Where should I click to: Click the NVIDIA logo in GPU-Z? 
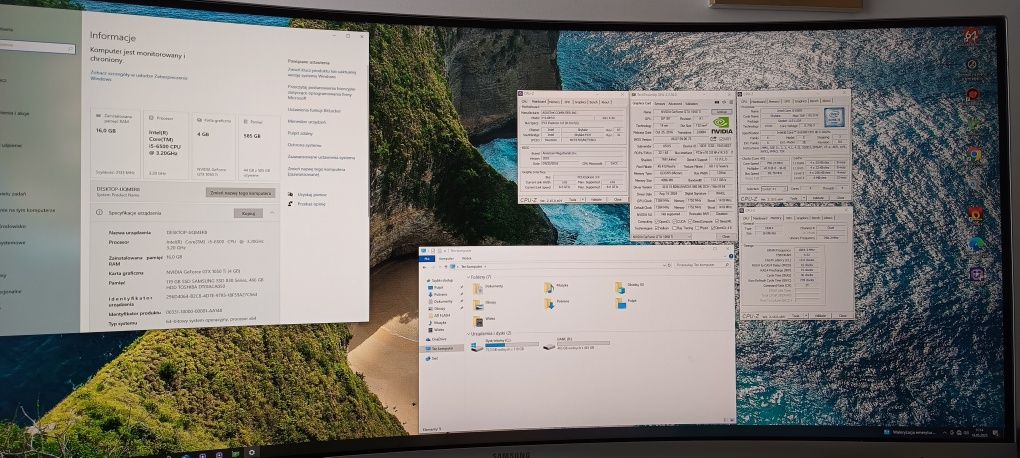click(x=721, y=125)
